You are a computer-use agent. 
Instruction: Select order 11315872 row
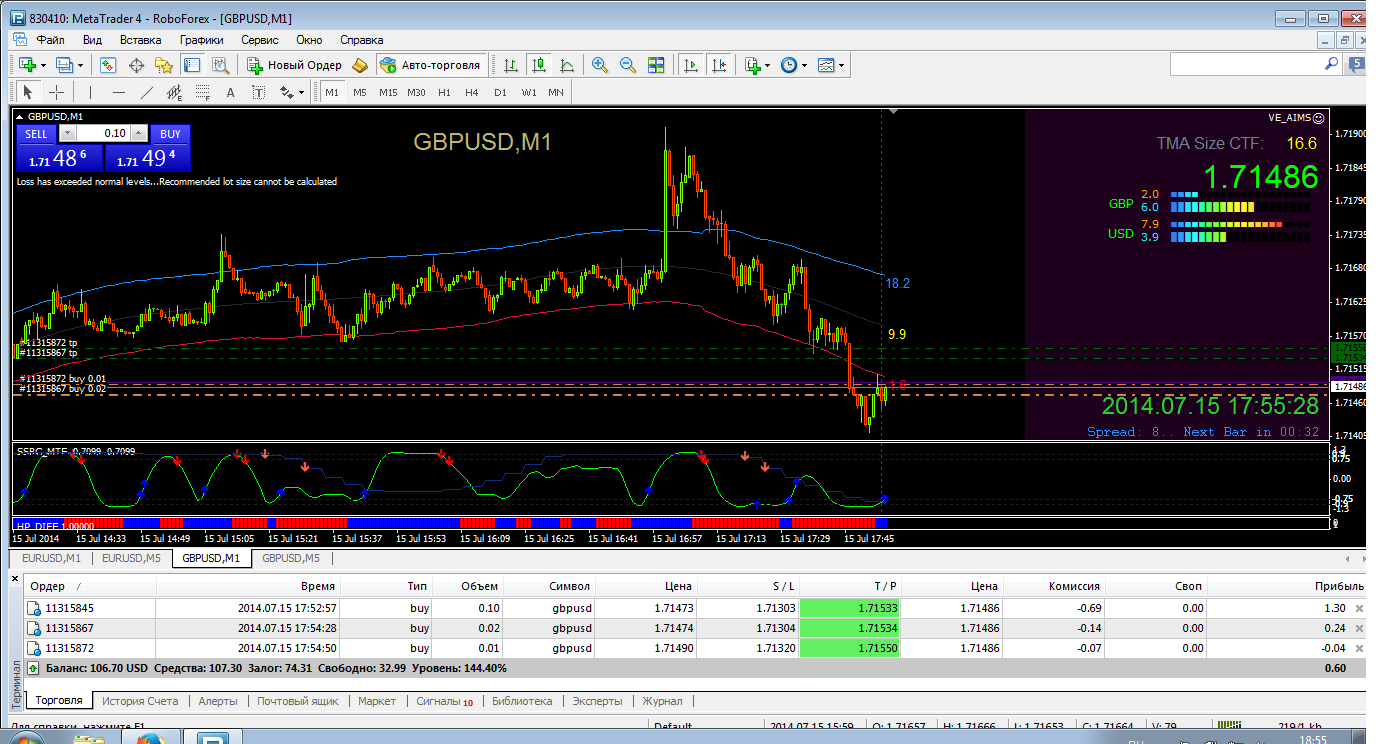tap(695, 648)
